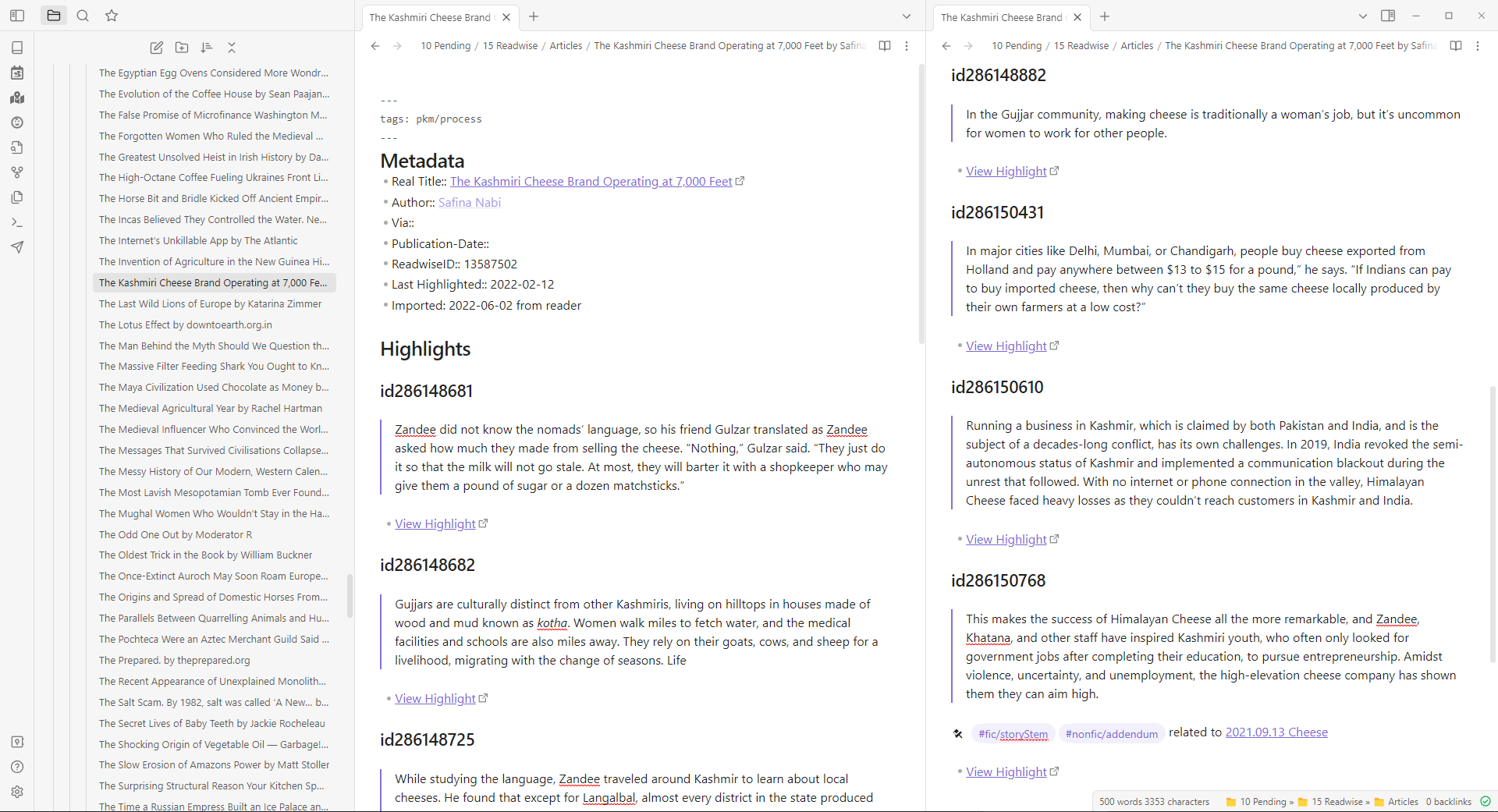Click the #nonfic/addendum tag
Screen dimensions: 1498x812
tap(1112, 734)
